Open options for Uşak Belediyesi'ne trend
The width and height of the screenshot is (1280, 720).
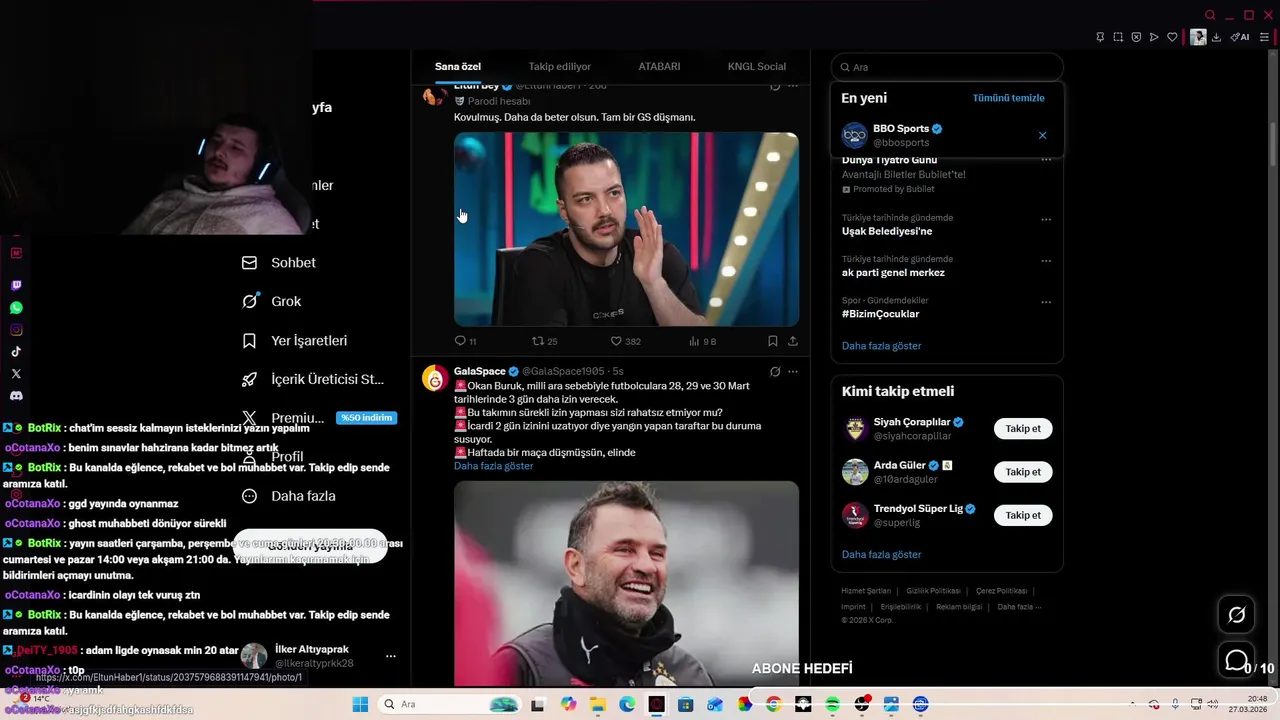pos(1046,220)
